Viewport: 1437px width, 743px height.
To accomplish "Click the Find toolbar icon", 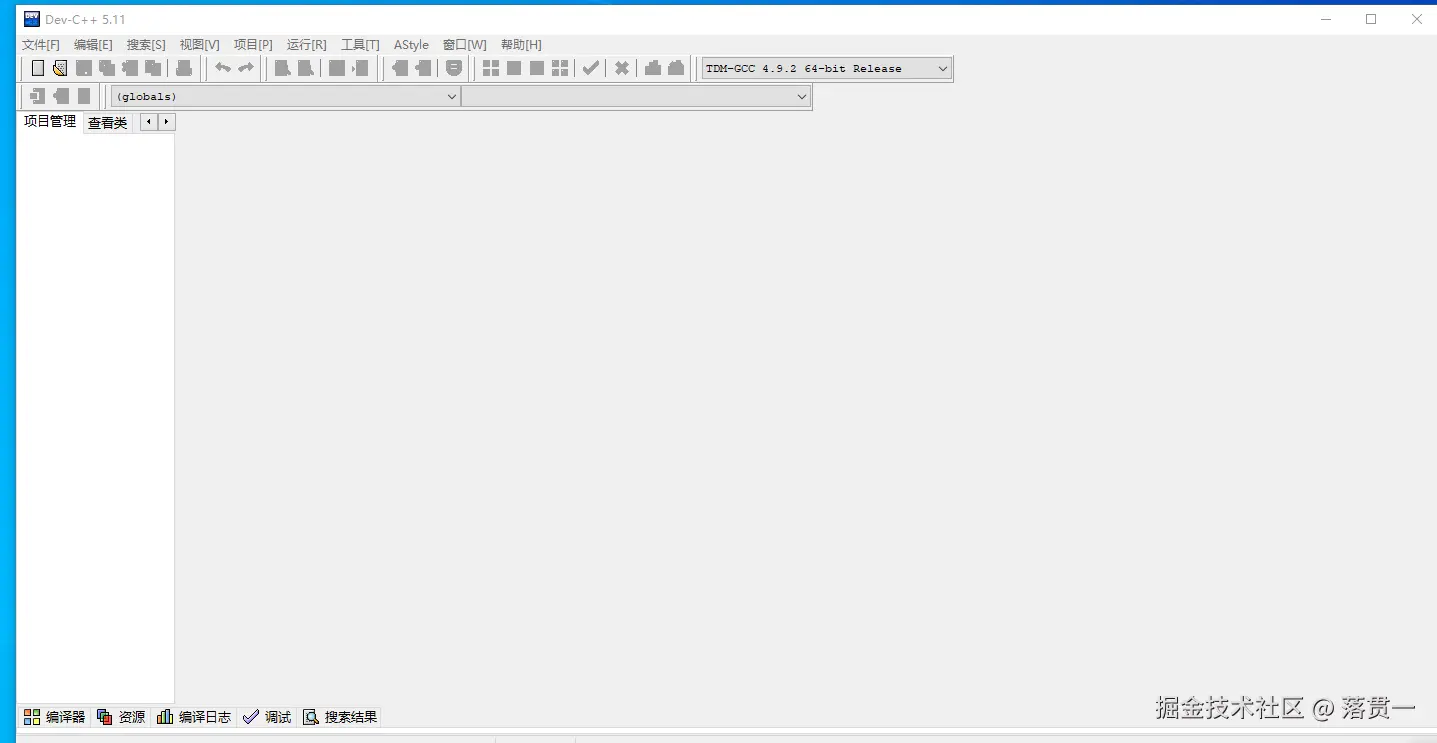I will 283,68.
